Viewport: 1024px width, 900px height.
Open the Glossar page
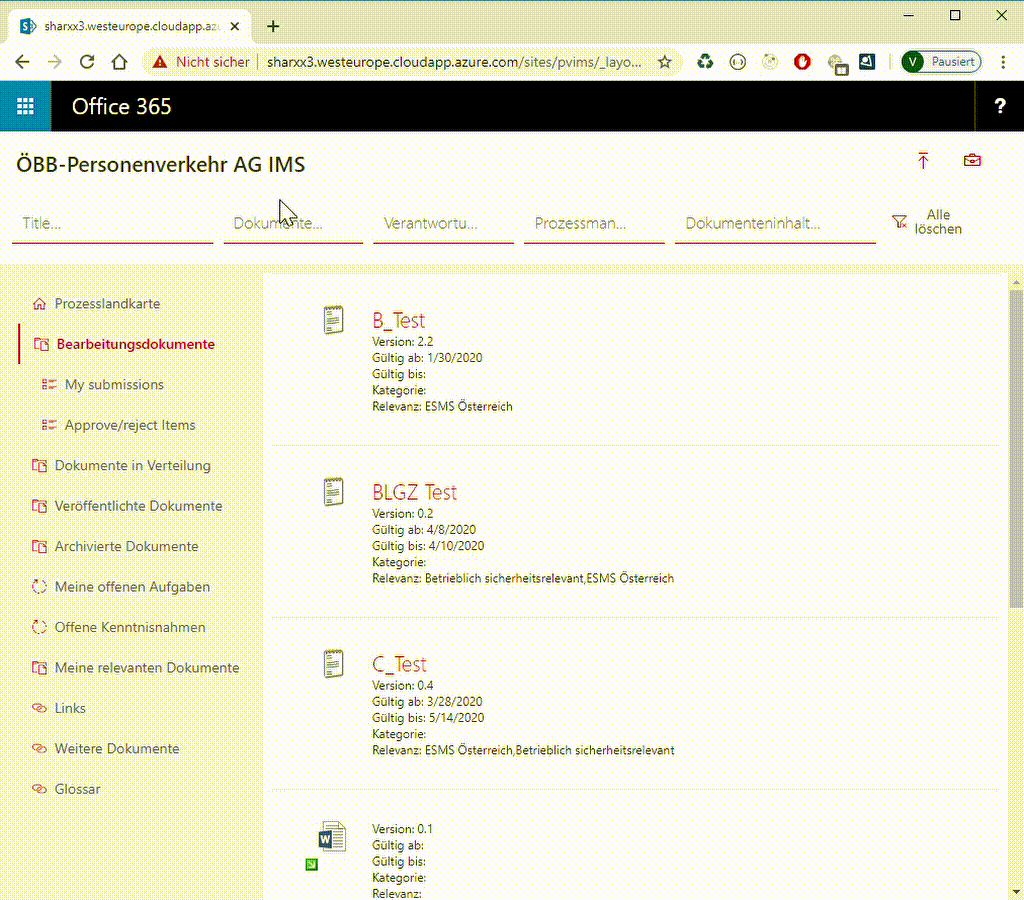pos(77,788)
